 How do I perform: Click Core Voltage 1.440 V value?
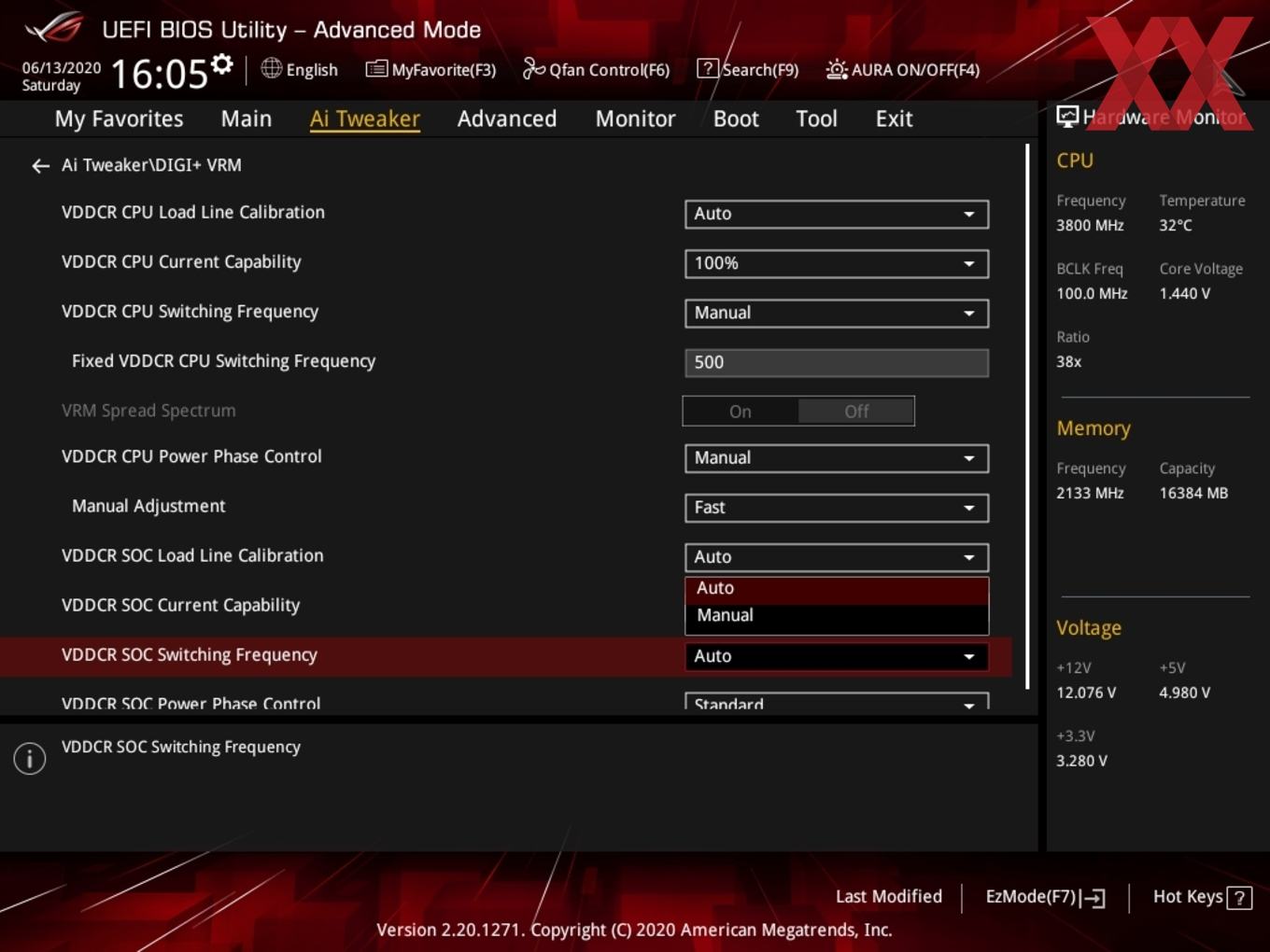click(x=1185, y=293)
